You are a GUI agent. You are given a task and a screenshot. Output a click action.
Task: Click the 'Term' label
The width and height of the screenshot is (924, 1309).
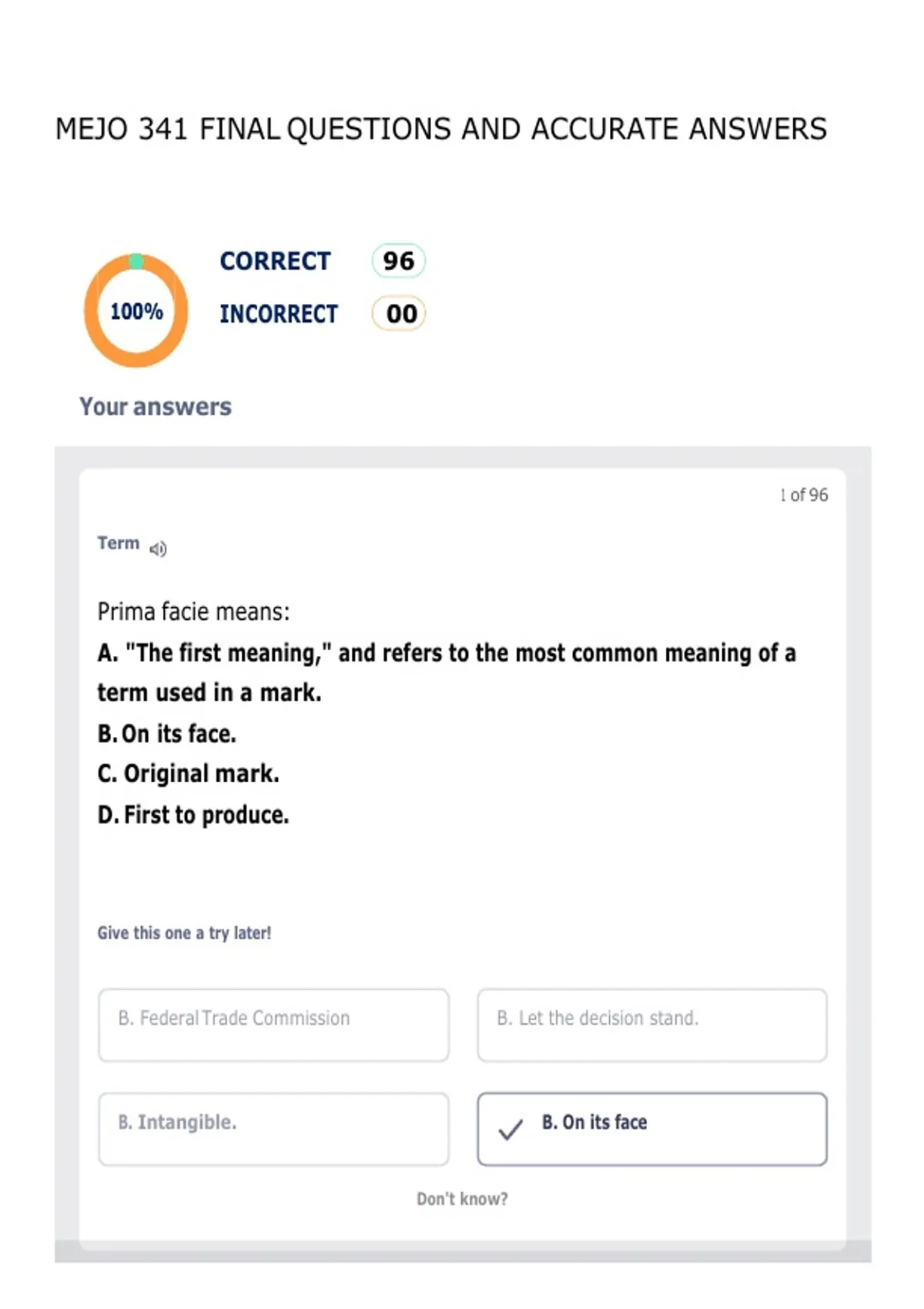click(x=119, y=544)
